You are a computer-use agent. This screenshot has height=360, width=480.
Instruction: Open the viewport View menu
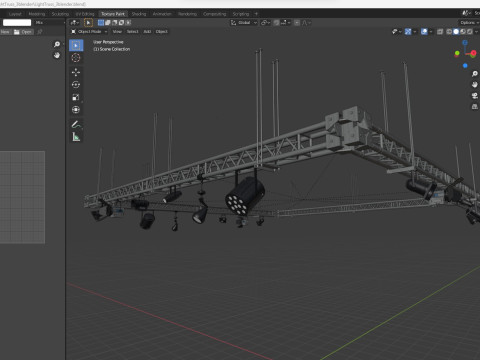117,32
